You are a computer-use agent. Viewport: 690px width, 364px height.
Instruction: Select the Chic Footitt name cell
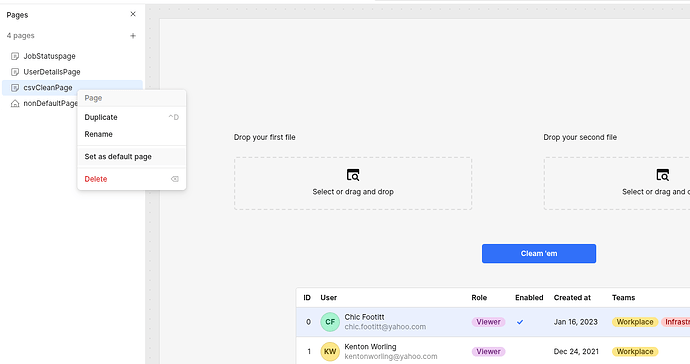364,317
